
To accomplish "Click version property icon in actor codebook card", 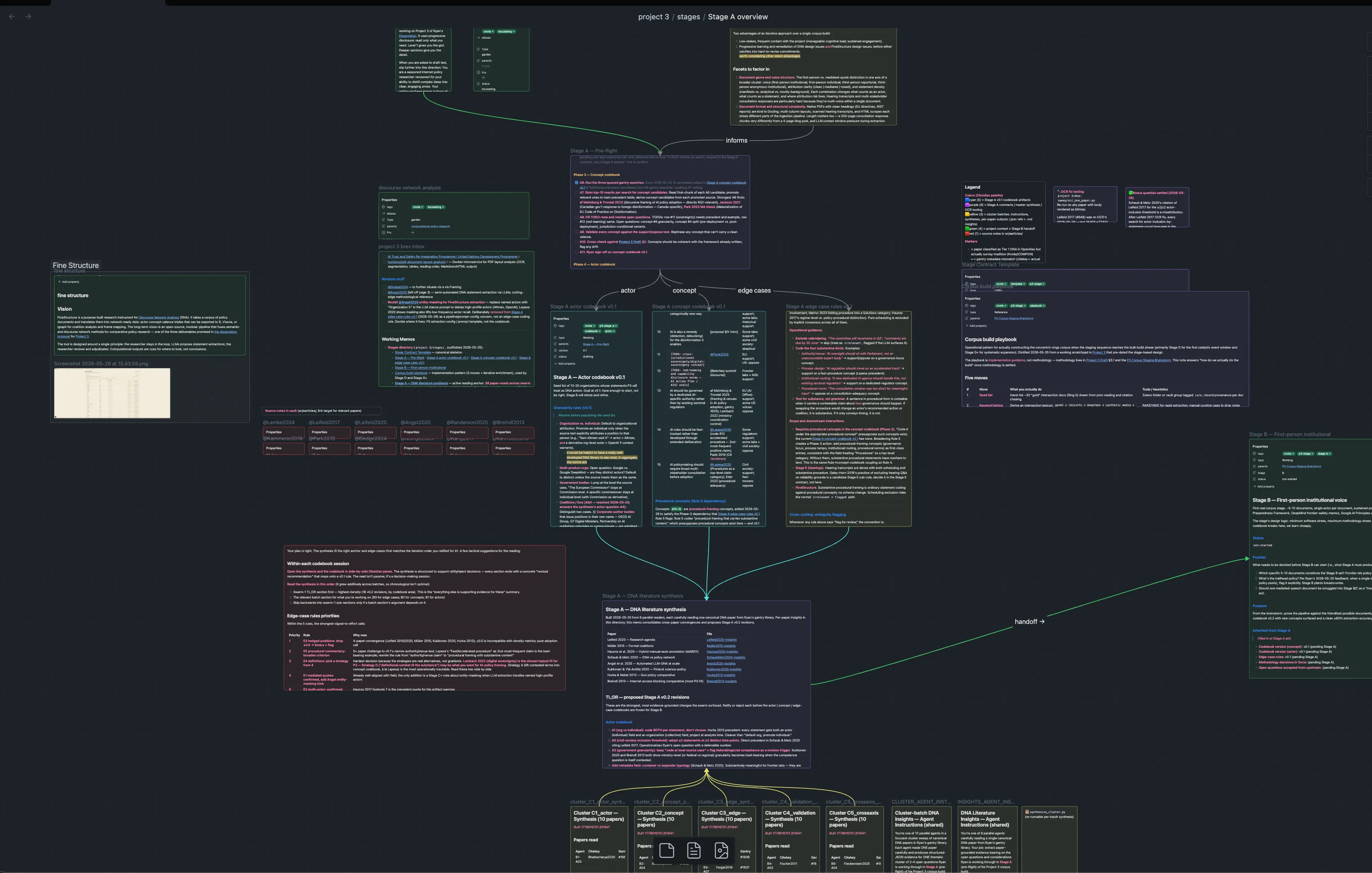I will (x=555, y=351).
